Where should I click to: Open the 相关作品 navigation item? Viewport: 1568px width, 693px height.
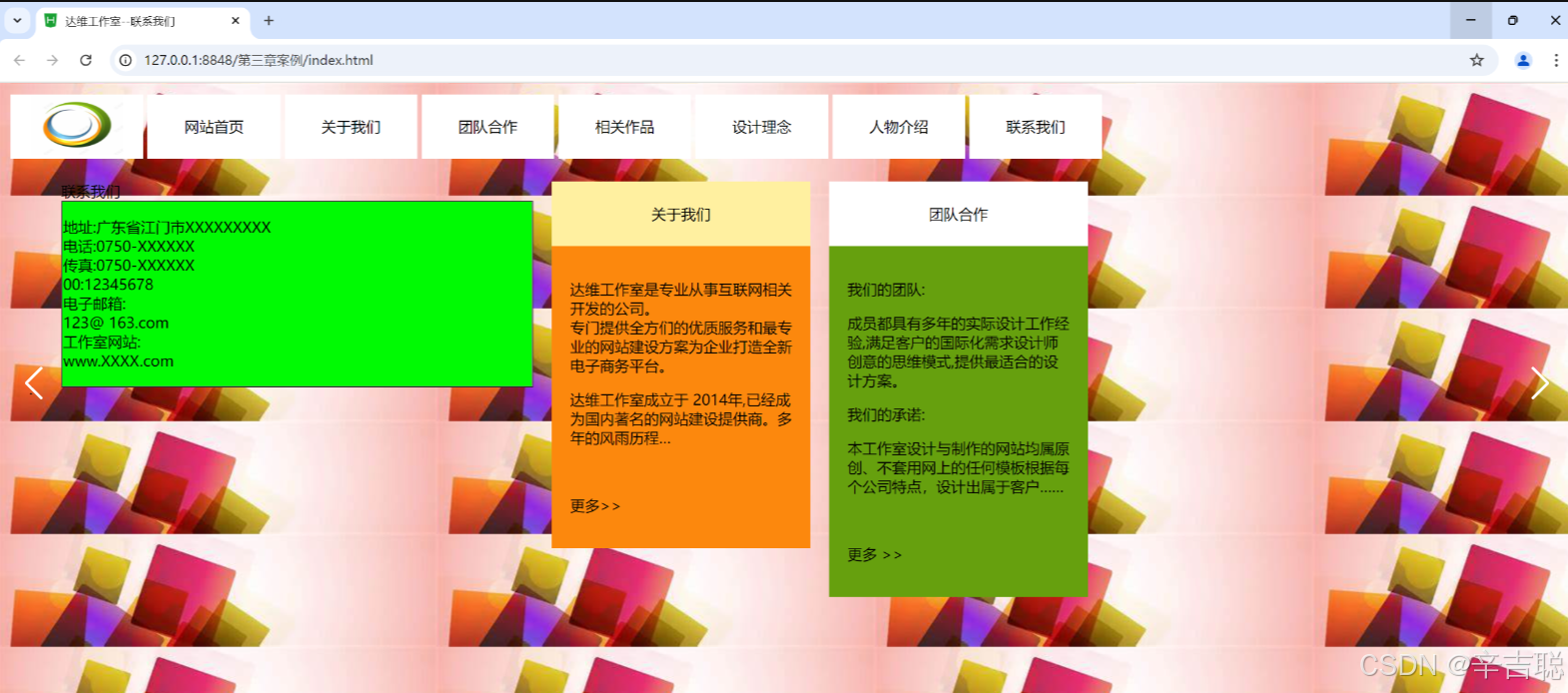click(x=624, y=127)
